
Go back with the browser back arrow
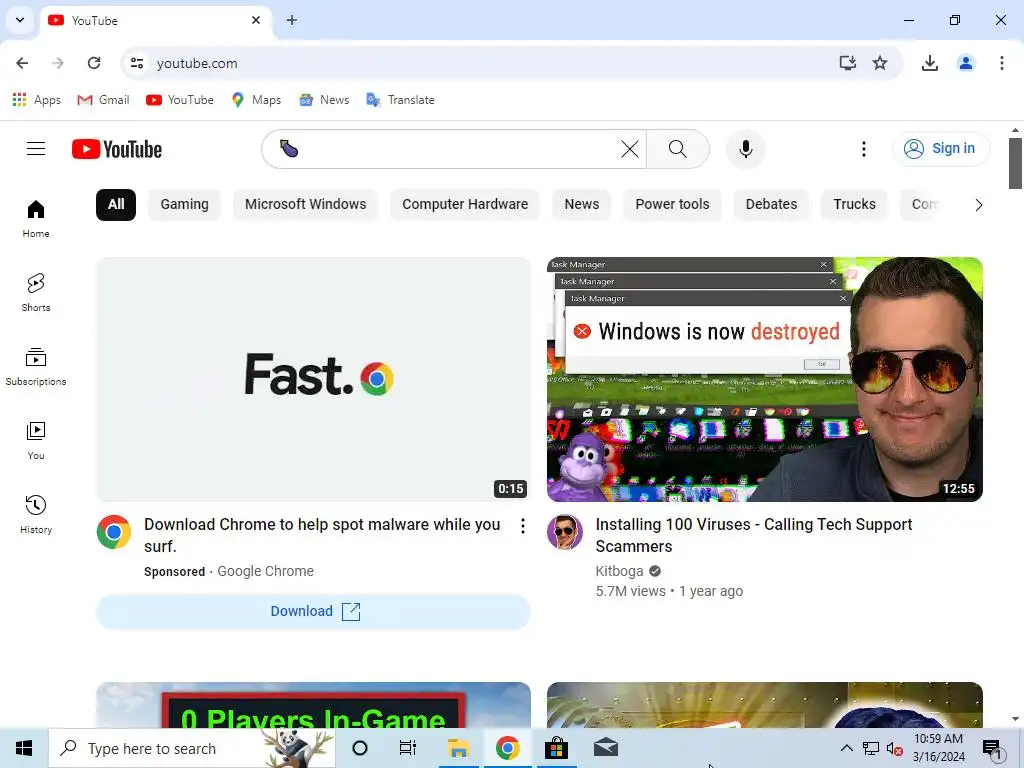22,63
